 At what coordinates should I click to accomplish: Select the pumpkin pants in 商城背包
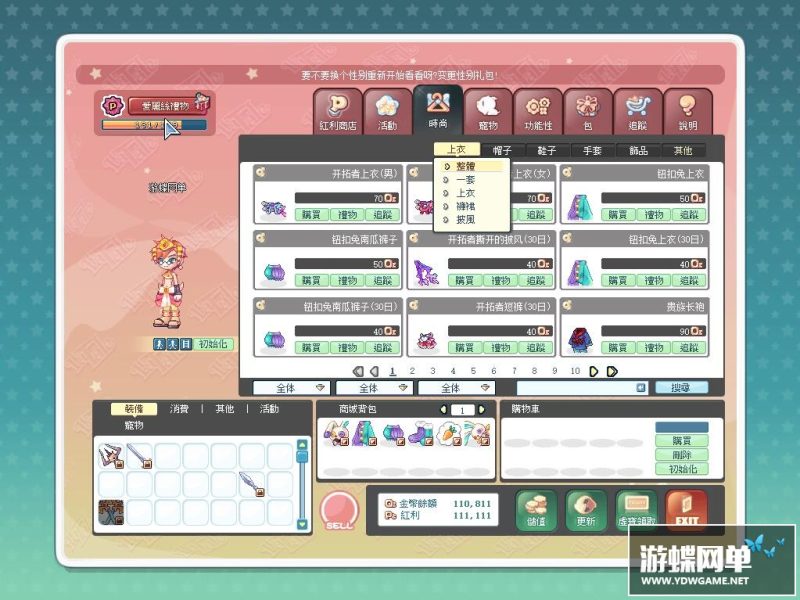coord(393,433)
